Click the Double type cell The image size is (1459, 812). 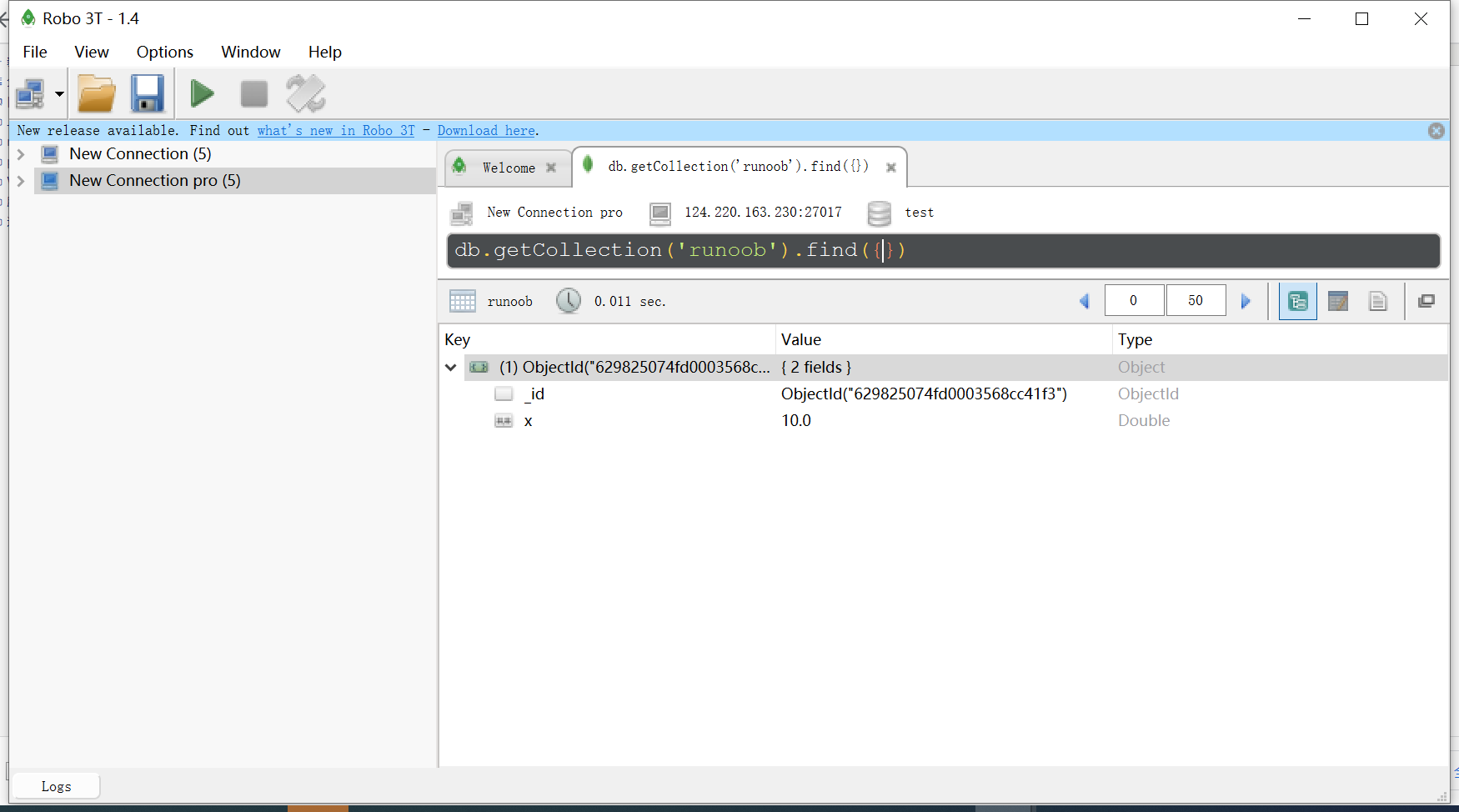[x=1144, y=421]
